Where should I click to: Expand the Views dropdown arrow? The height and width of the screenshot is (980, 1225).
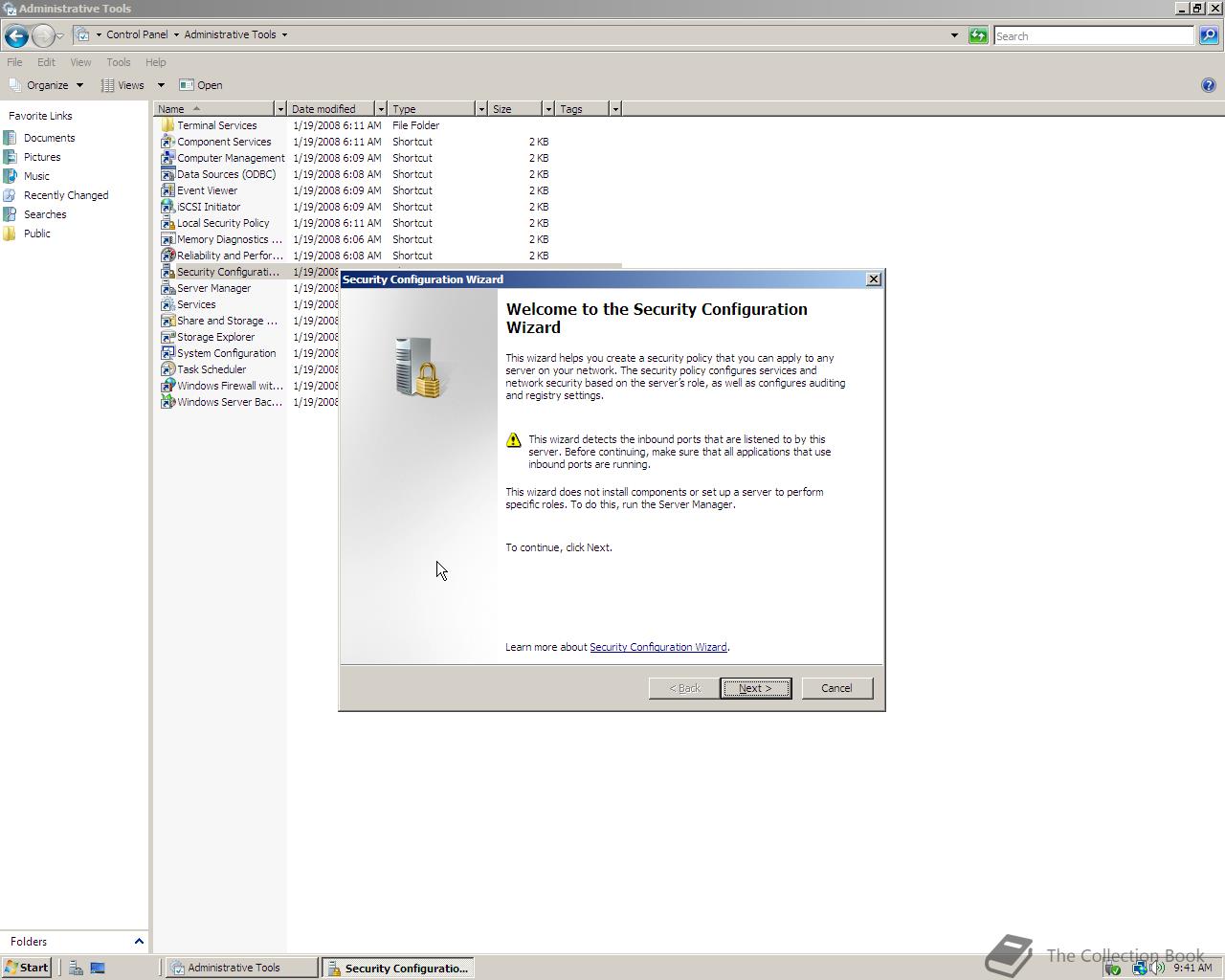(161, 85)
